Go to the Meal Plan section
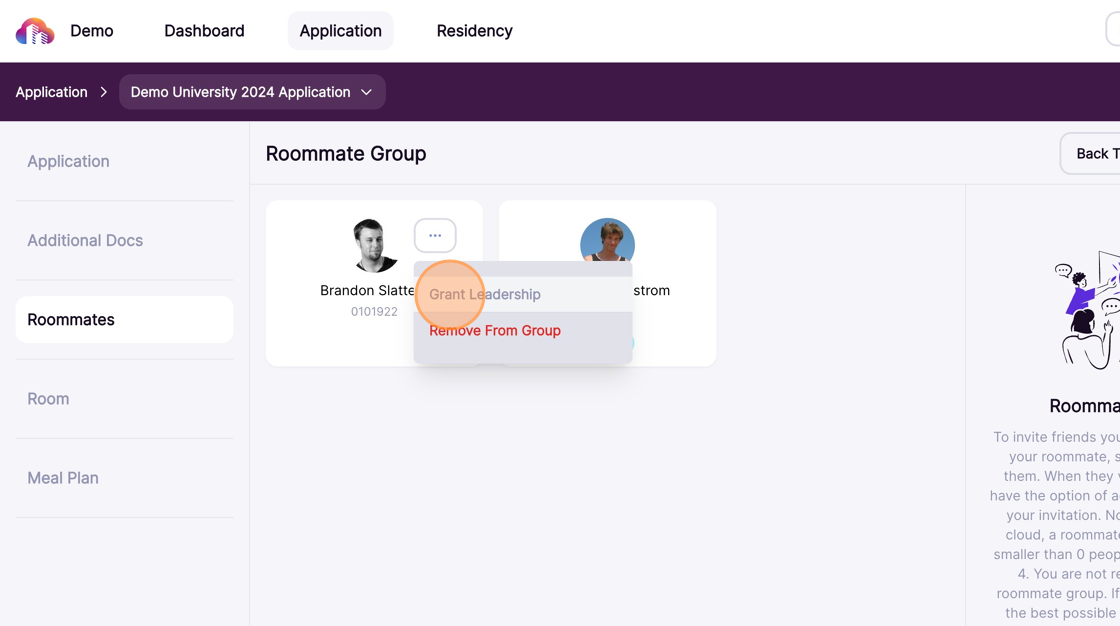Image resolution: width=1120 pixels, height=626 pixels. (x=63, y=478)
